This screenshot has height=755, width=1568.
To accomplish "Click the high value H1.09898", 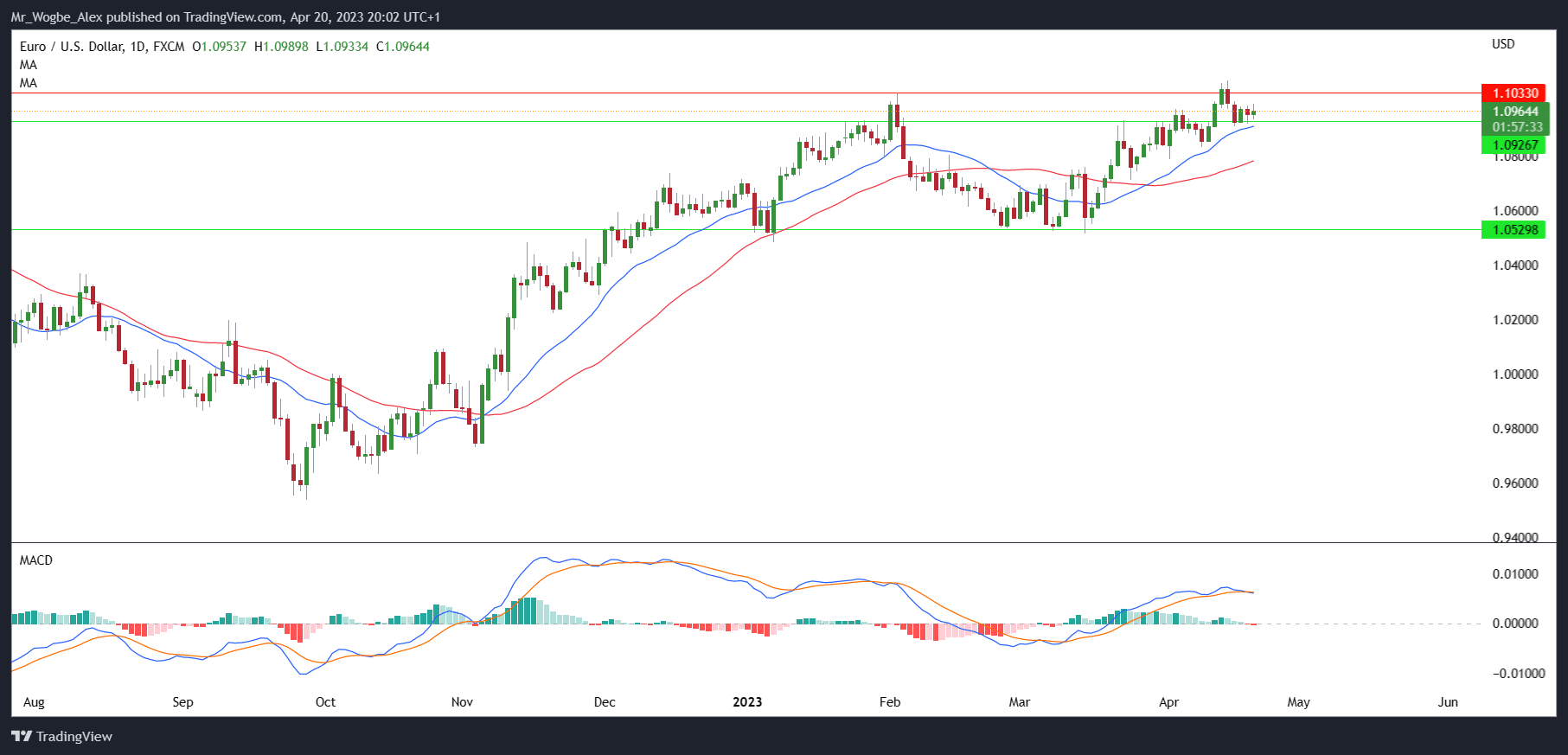I will coord(281,47).
